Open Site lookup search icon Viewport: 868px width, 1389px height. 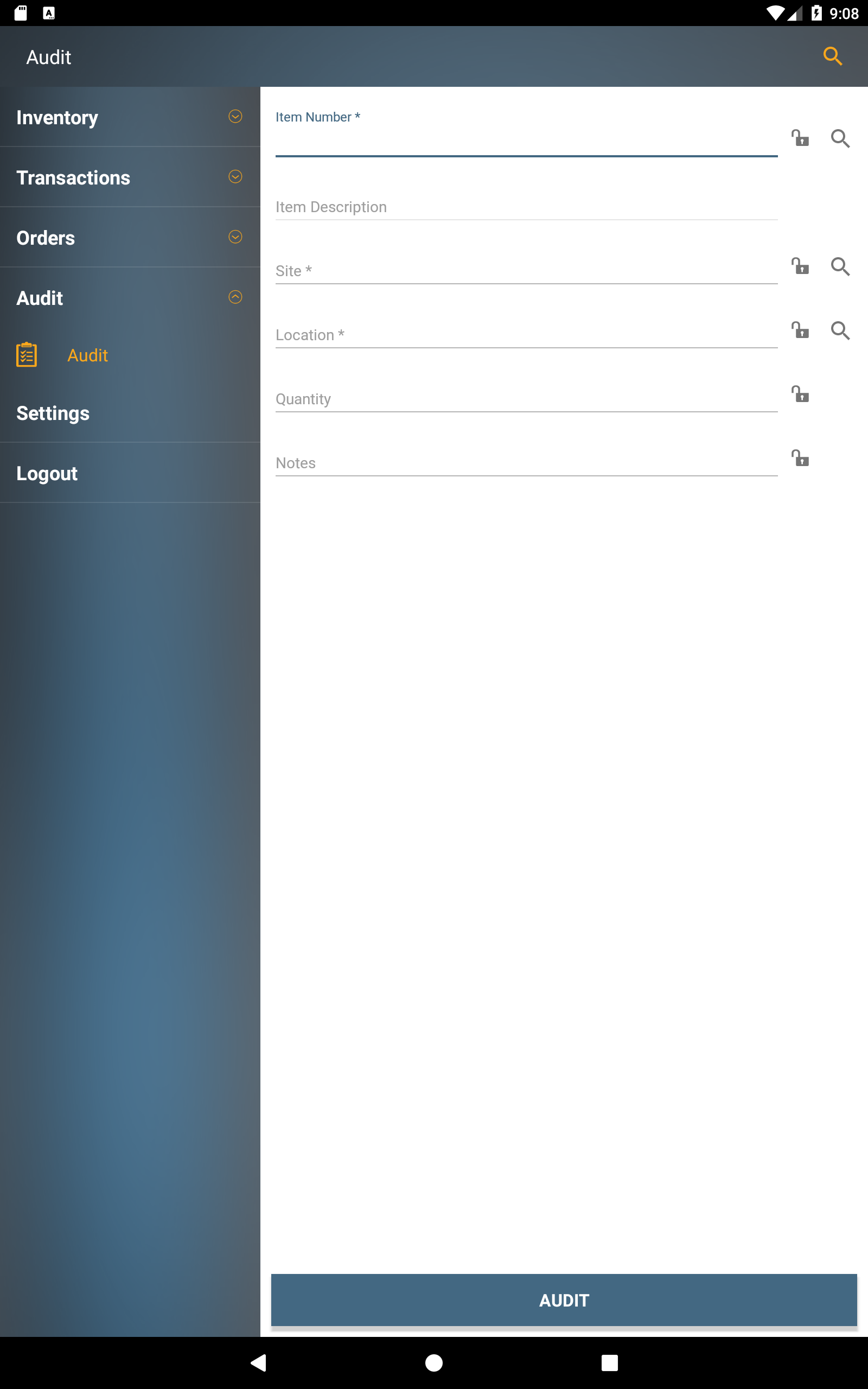click(840, 266)
